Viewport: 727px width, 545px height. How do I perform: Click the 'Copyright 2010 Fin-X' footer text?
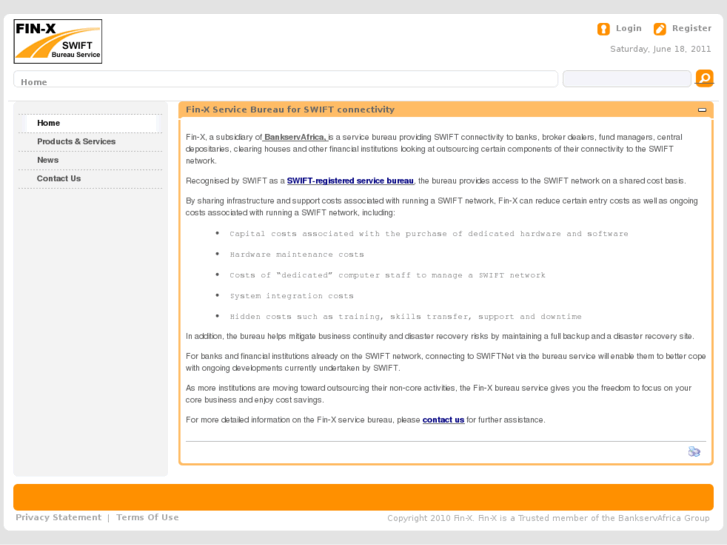[x=548, y=518]
